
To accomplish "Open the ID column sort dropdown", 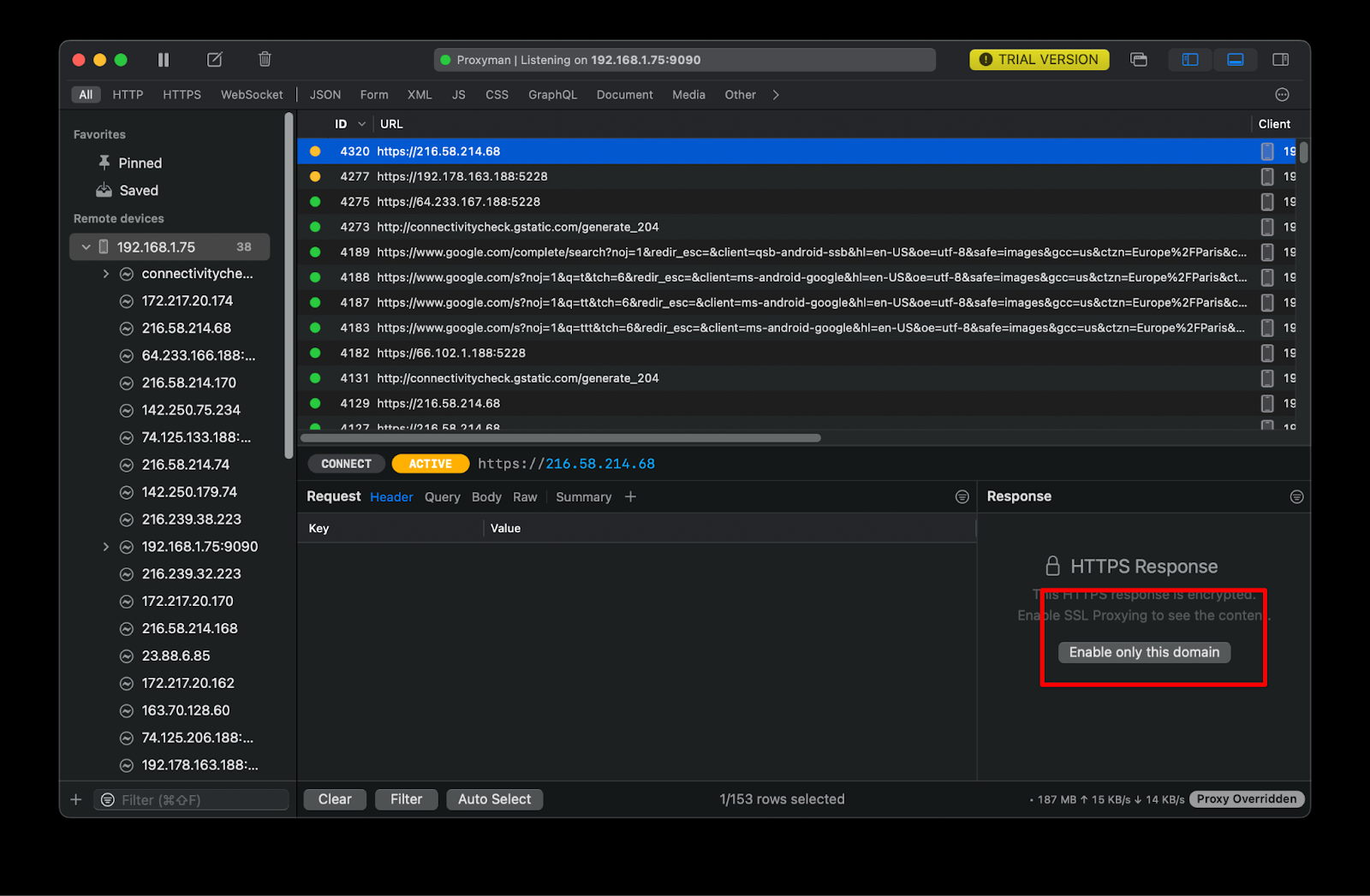I will [360, 123].
